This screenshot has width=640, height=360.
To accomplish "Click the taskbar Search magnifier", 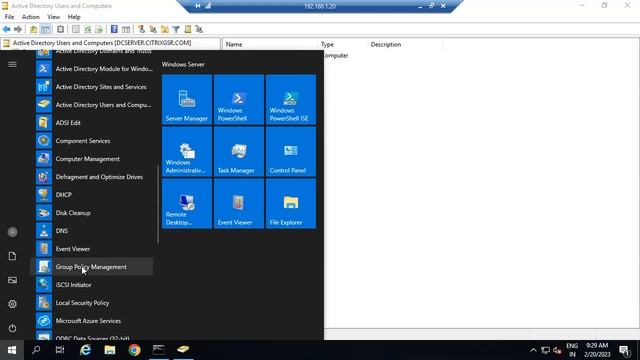I will [36, 350].
